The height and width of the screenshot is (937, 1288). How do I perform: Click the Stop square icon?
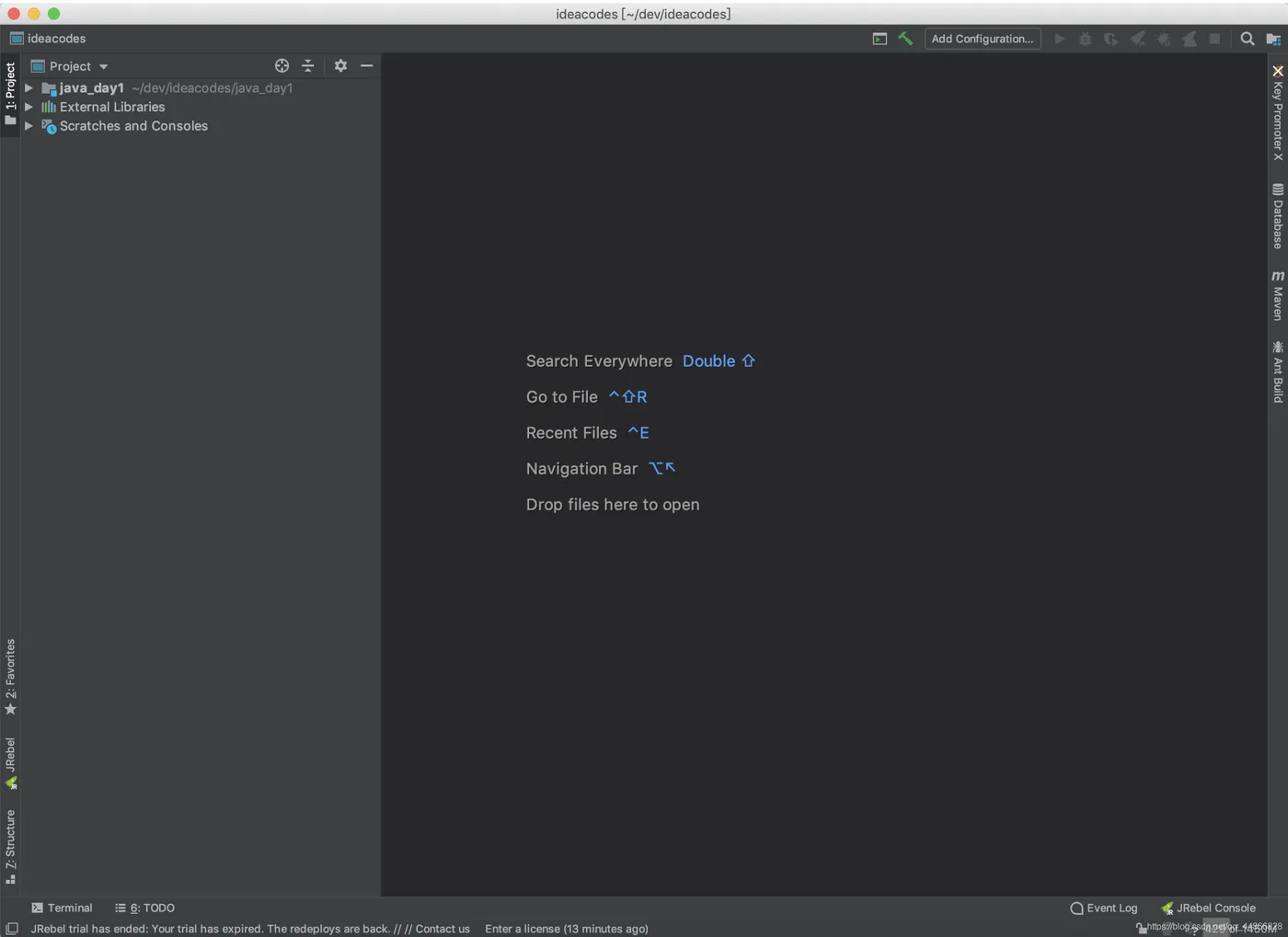tap(1214, 39)
